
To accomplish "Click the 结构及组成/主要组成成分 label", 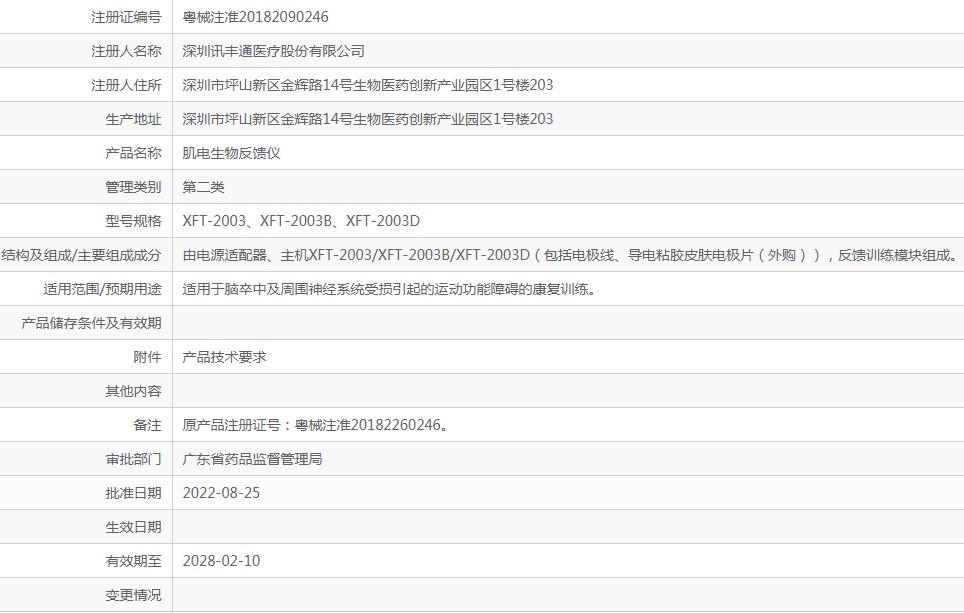I will coord(81,255).
